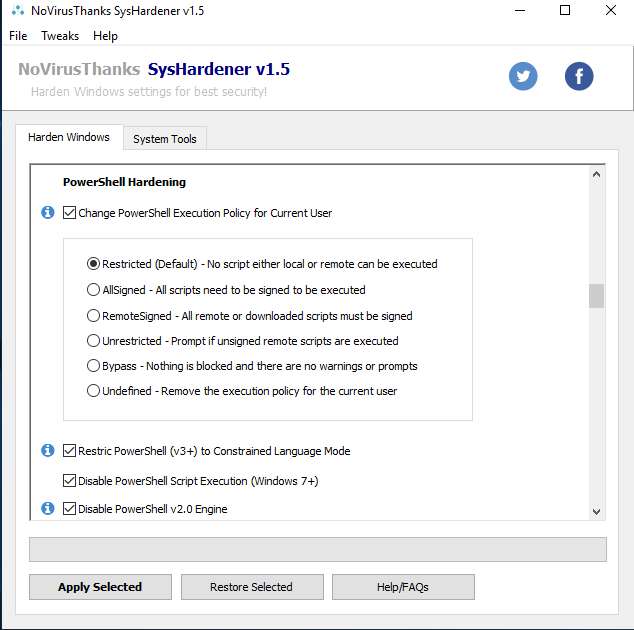Click info icon beside Disable PowerShell v2.0 Engine
The height and width of the screenshot is (630, 634).
[48, 508]
